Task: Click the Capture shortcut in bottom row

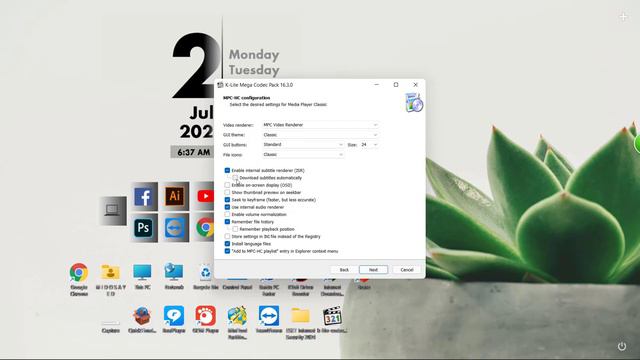Action: click(x=111, y=326)
